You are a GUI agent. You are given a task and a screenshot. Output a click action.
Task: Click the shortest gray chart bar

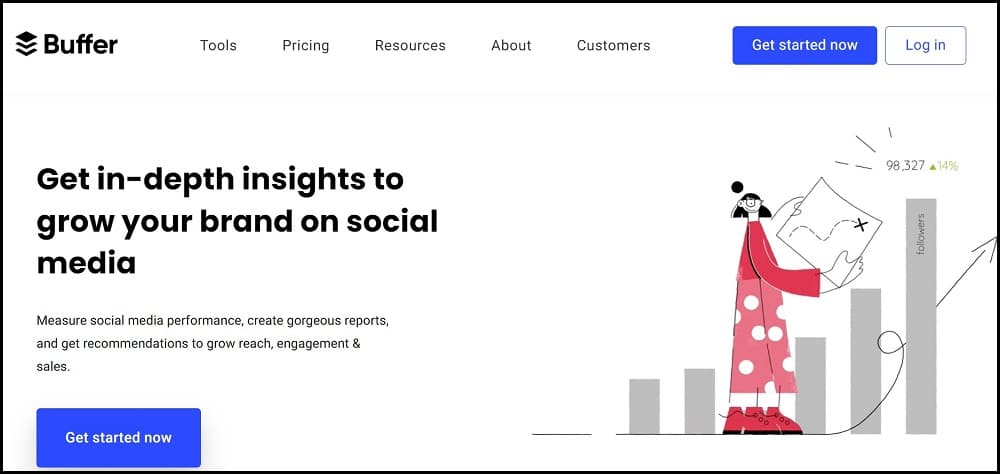(x=644, y=406)
